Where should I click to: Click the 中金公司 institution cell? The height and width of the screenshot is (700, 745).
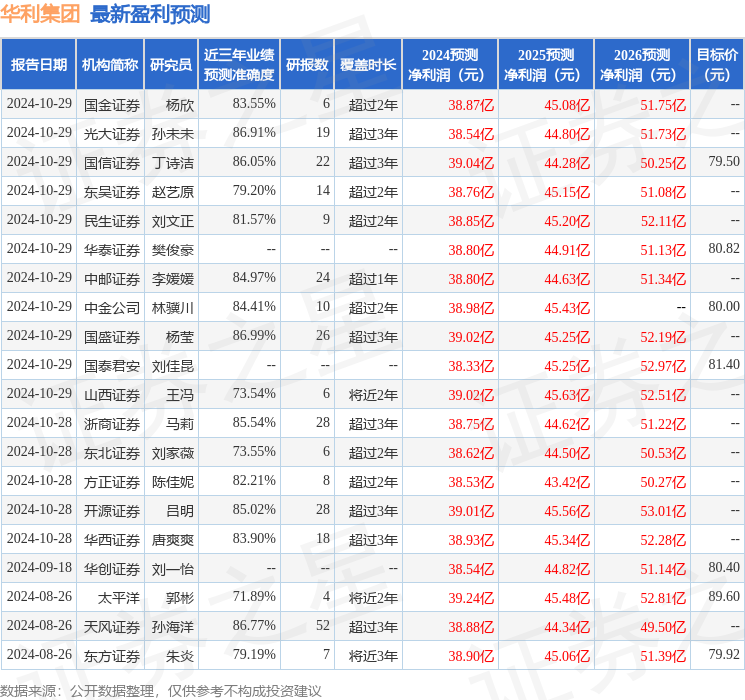coord(112,308)
